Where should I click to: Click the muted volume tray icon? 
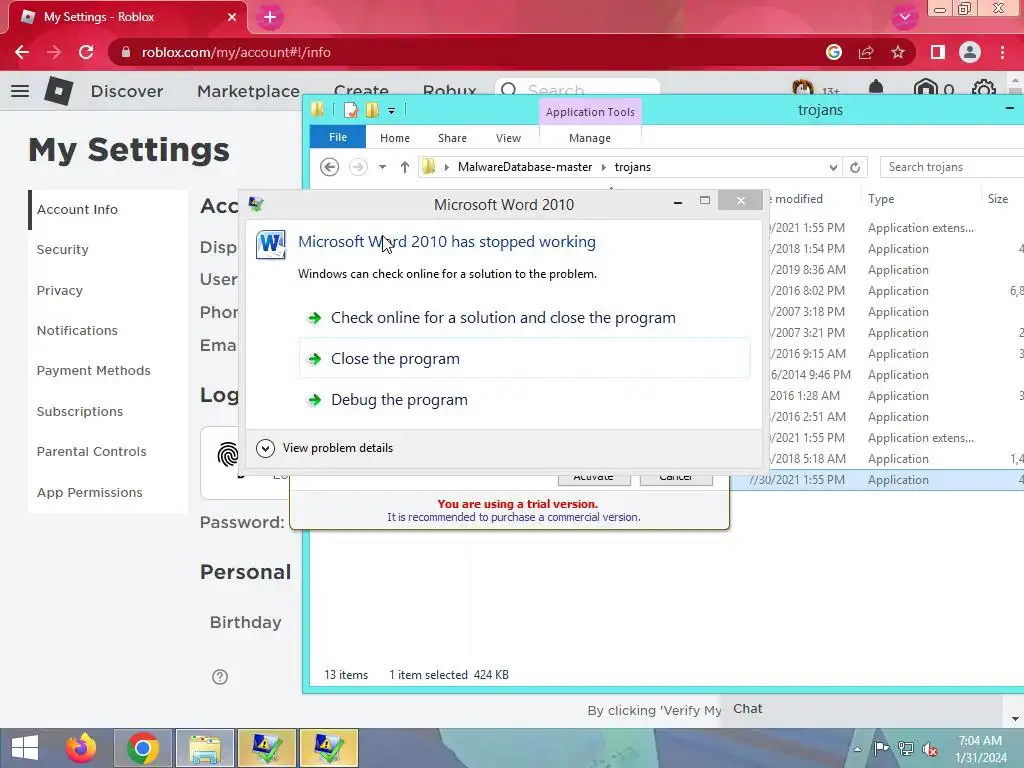click(930, 749)
